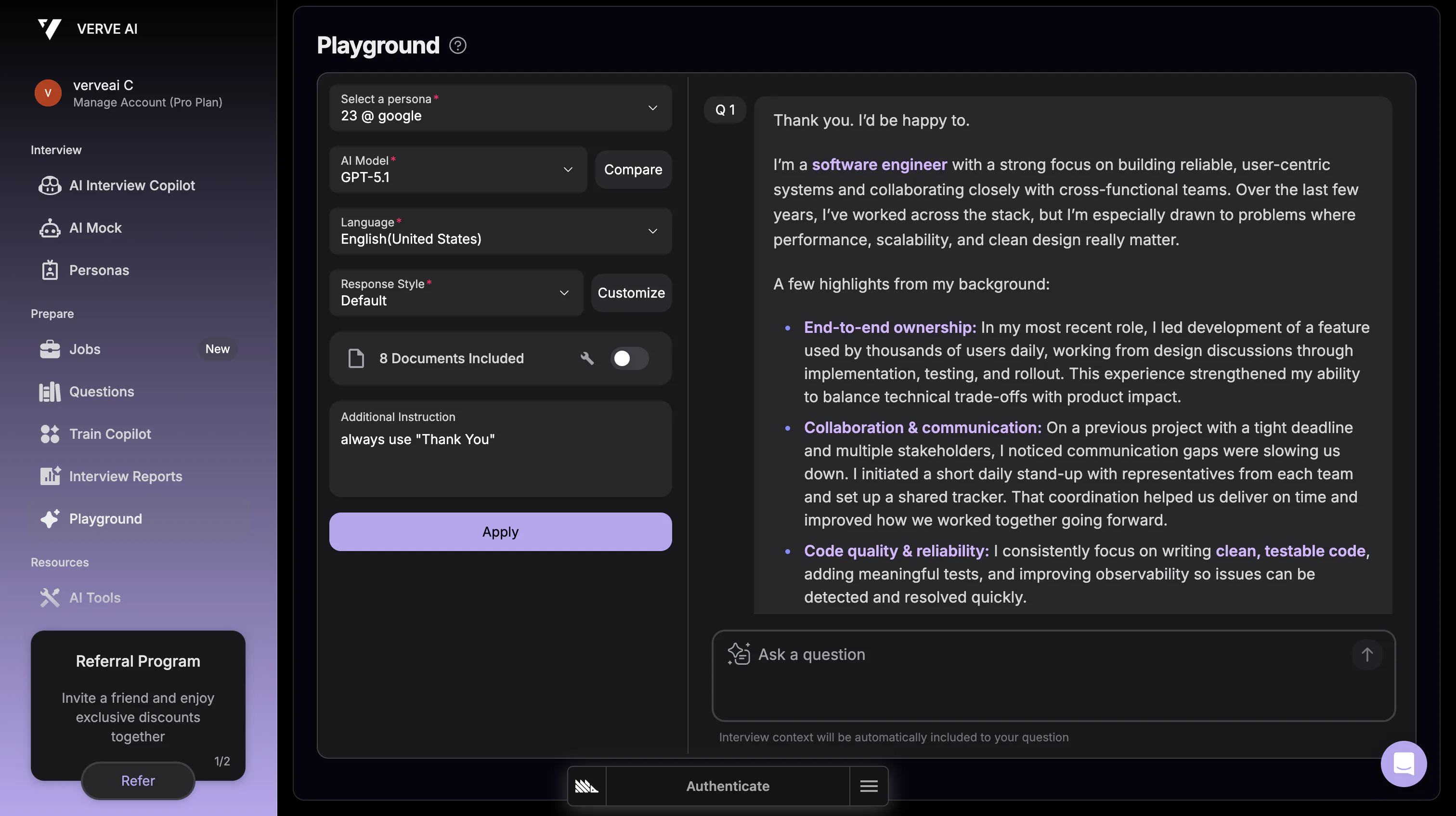The height and width of the screenshot is (816, 1456).
Task: Click the send arrow button
Action: 1367,655
